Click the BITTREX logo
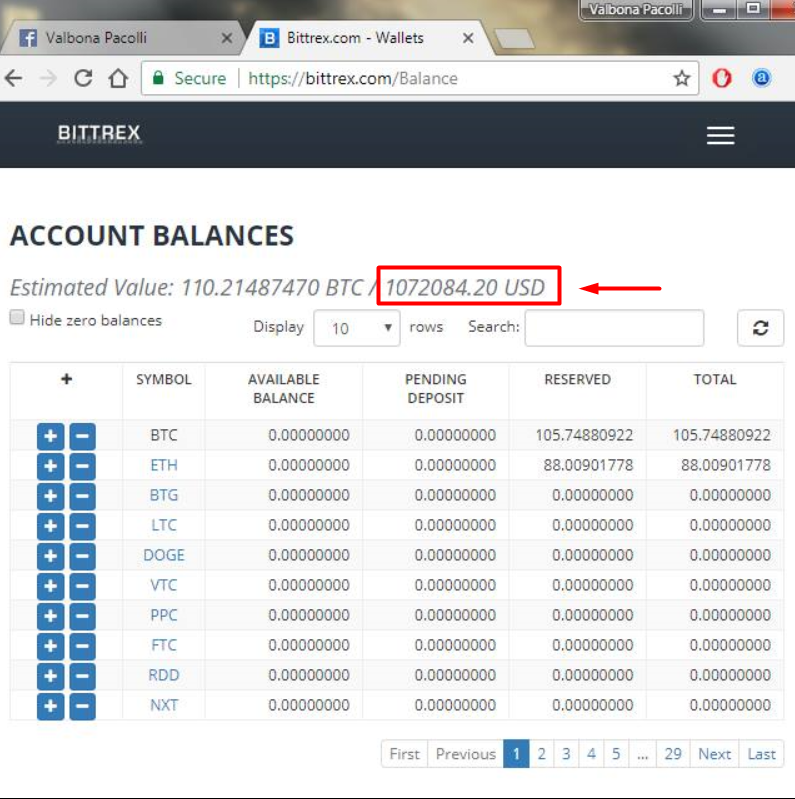This screenshot has height=799, width=795. click(x=99, y=133)
